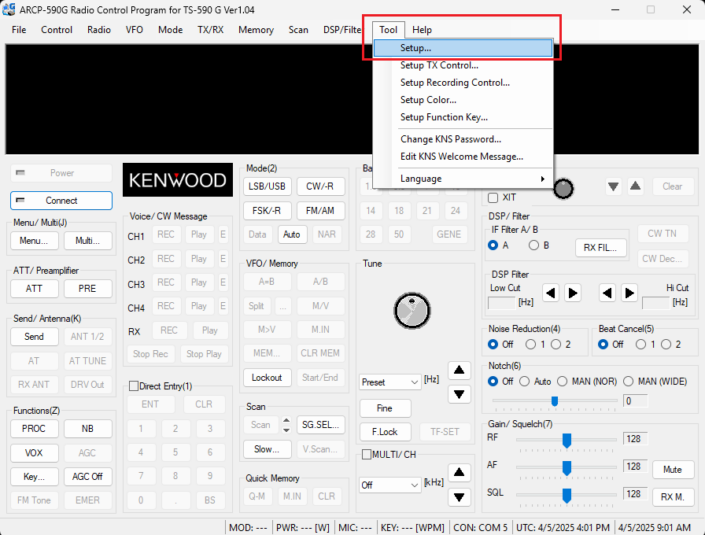Viewport: 705px width, 535px height.
Task: Click the Kenwood logo
Action: tap(178, 180)
